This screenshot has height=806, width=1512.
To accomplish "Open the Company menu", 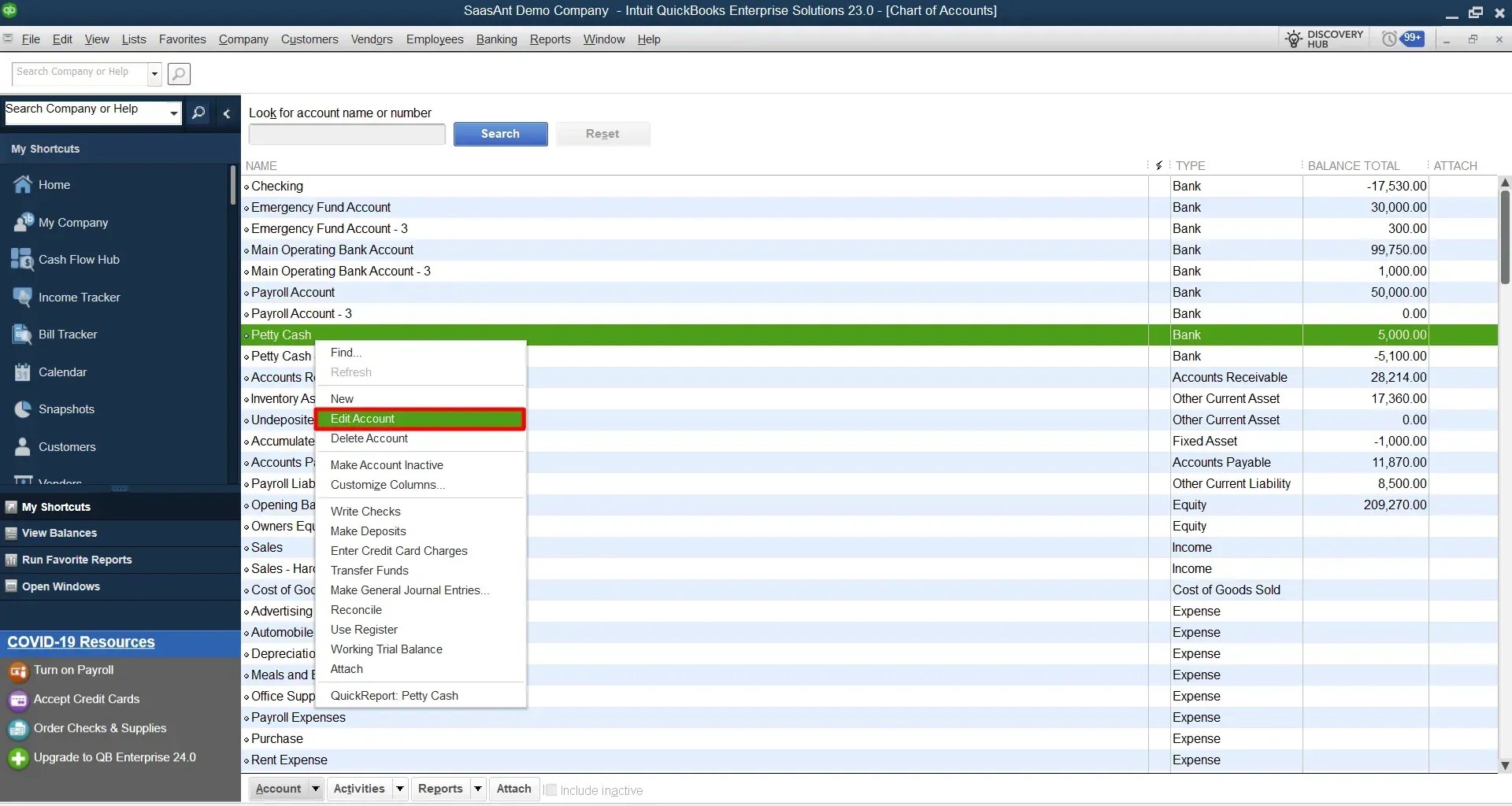I will coord(243,39).
